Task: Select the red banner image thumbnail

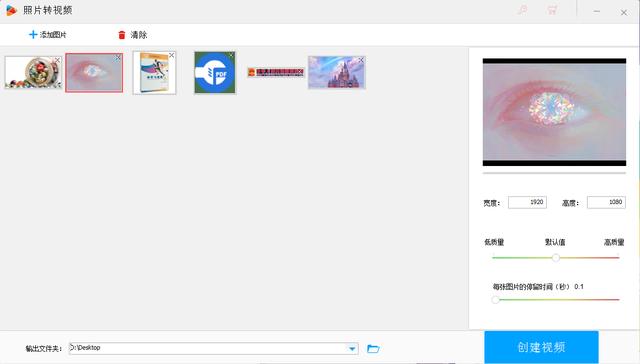Action: pos(276,73)
